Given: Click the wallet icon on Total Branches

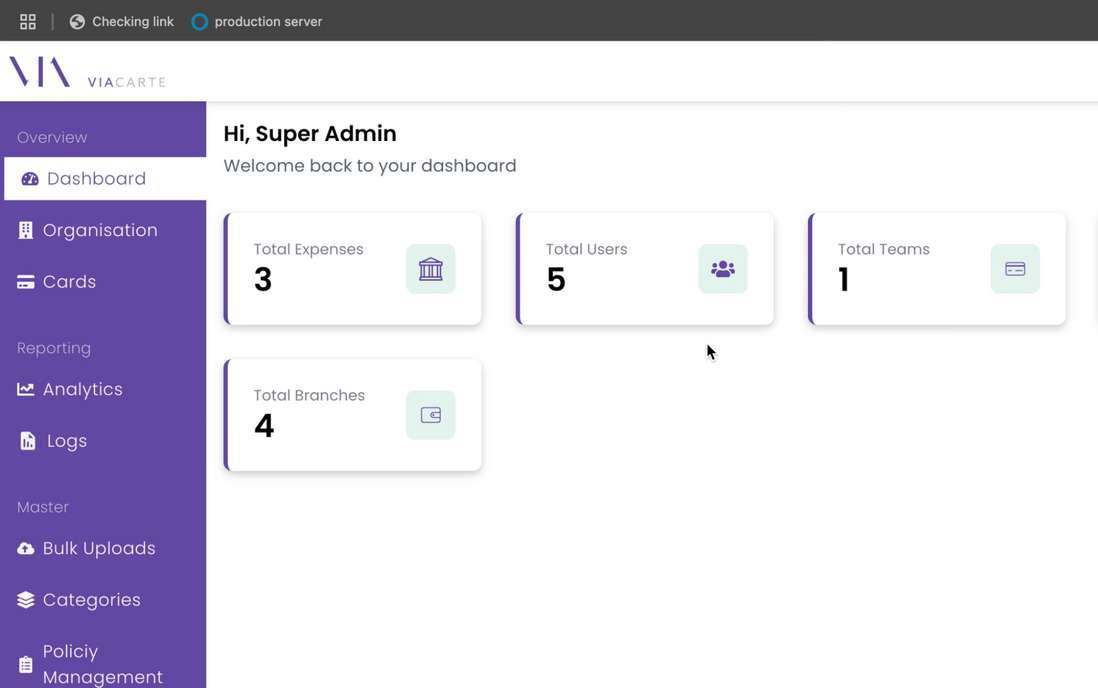Looking at the screenshot, I should coord(430,415).
